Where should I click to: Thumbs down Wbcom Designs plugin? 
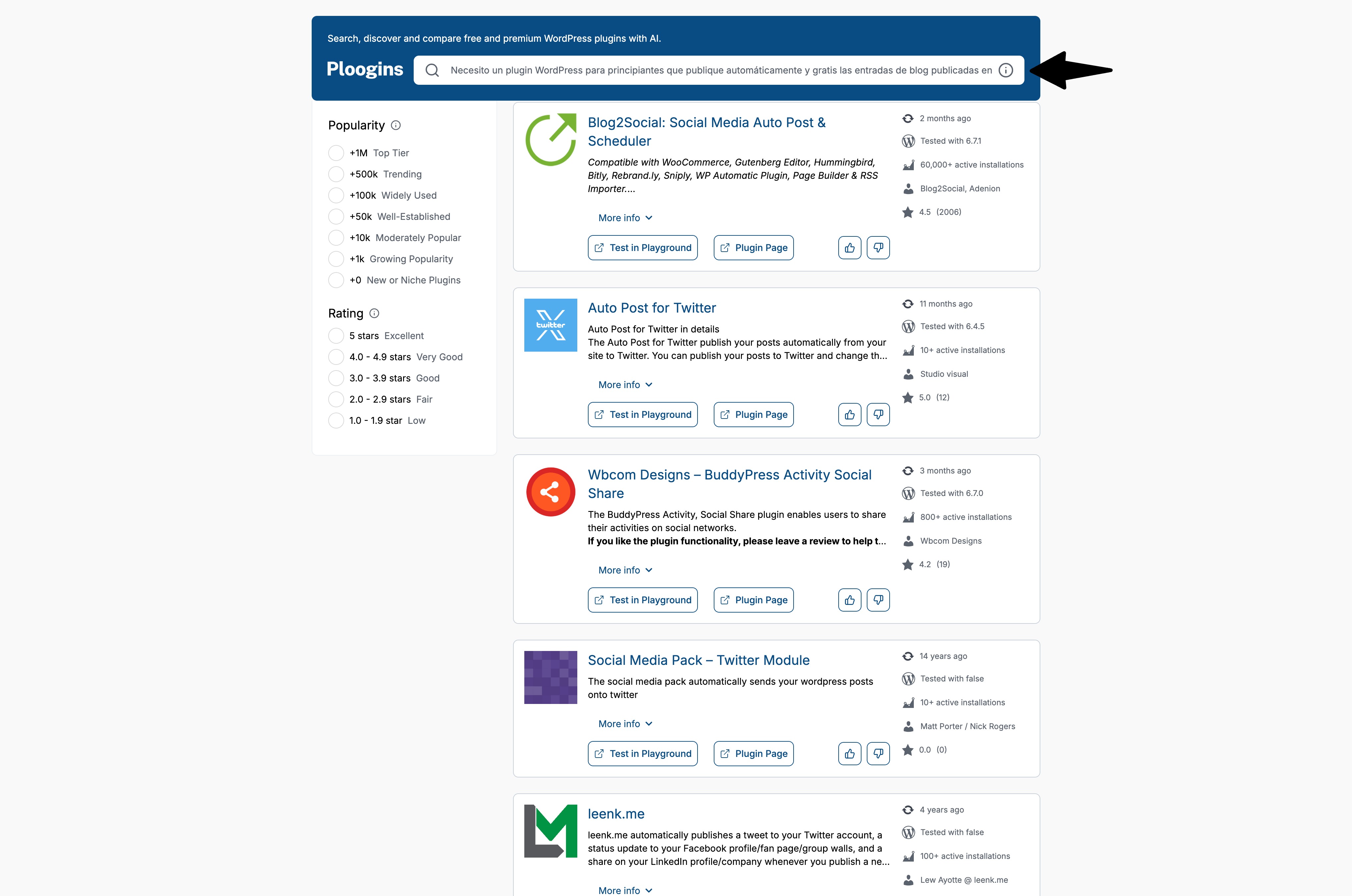[x=878, y=600]
